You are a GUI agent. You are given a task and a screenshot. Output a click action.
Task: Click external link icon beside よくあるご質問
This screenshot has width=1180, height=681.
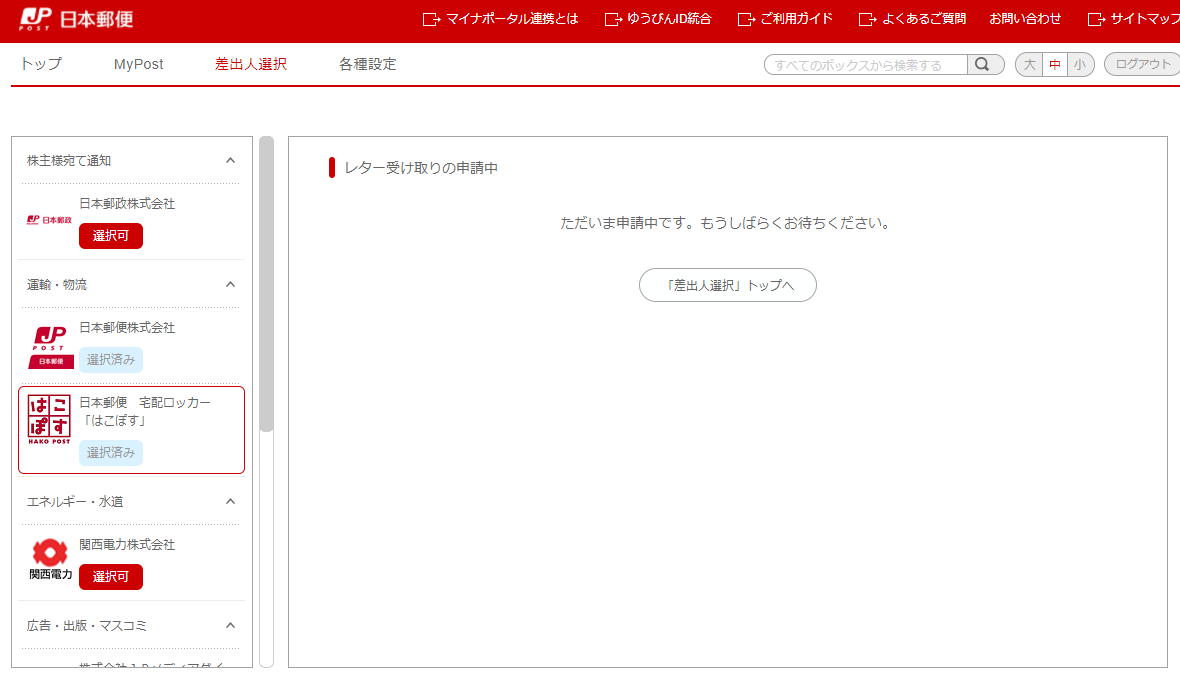pos(868,20)
